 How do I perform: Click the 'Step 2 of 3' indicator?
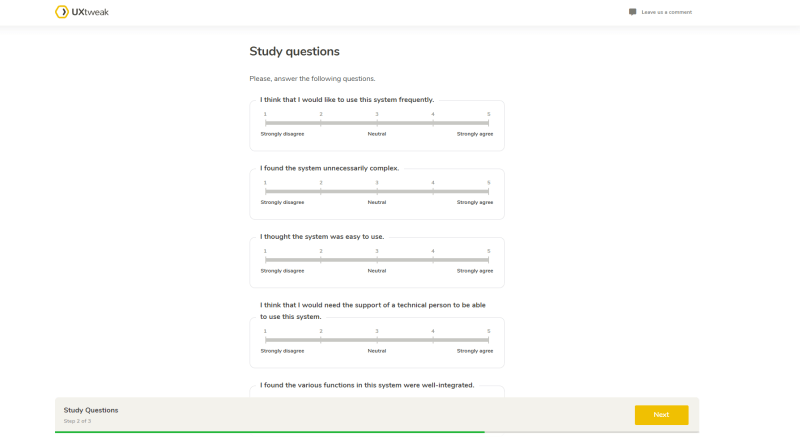(x=78, y=421)
